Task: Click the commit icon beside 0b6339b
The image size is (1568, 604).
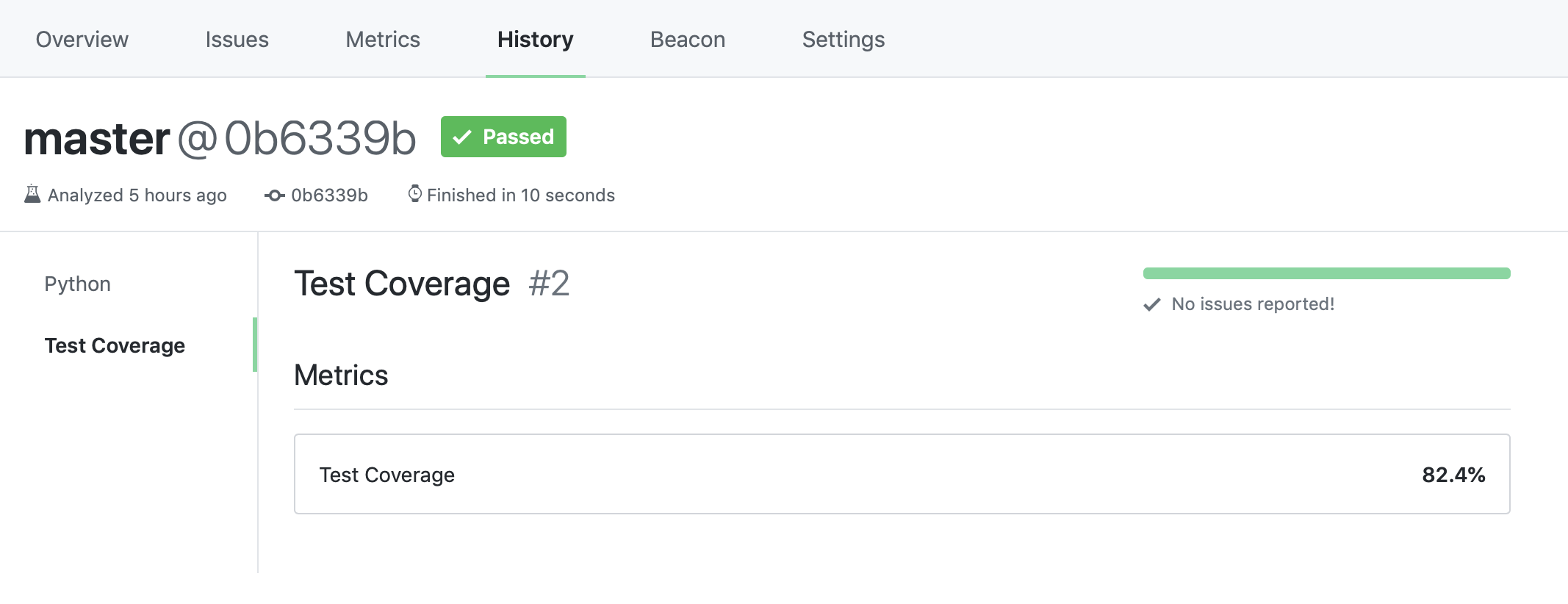Action: pos(273,195)
